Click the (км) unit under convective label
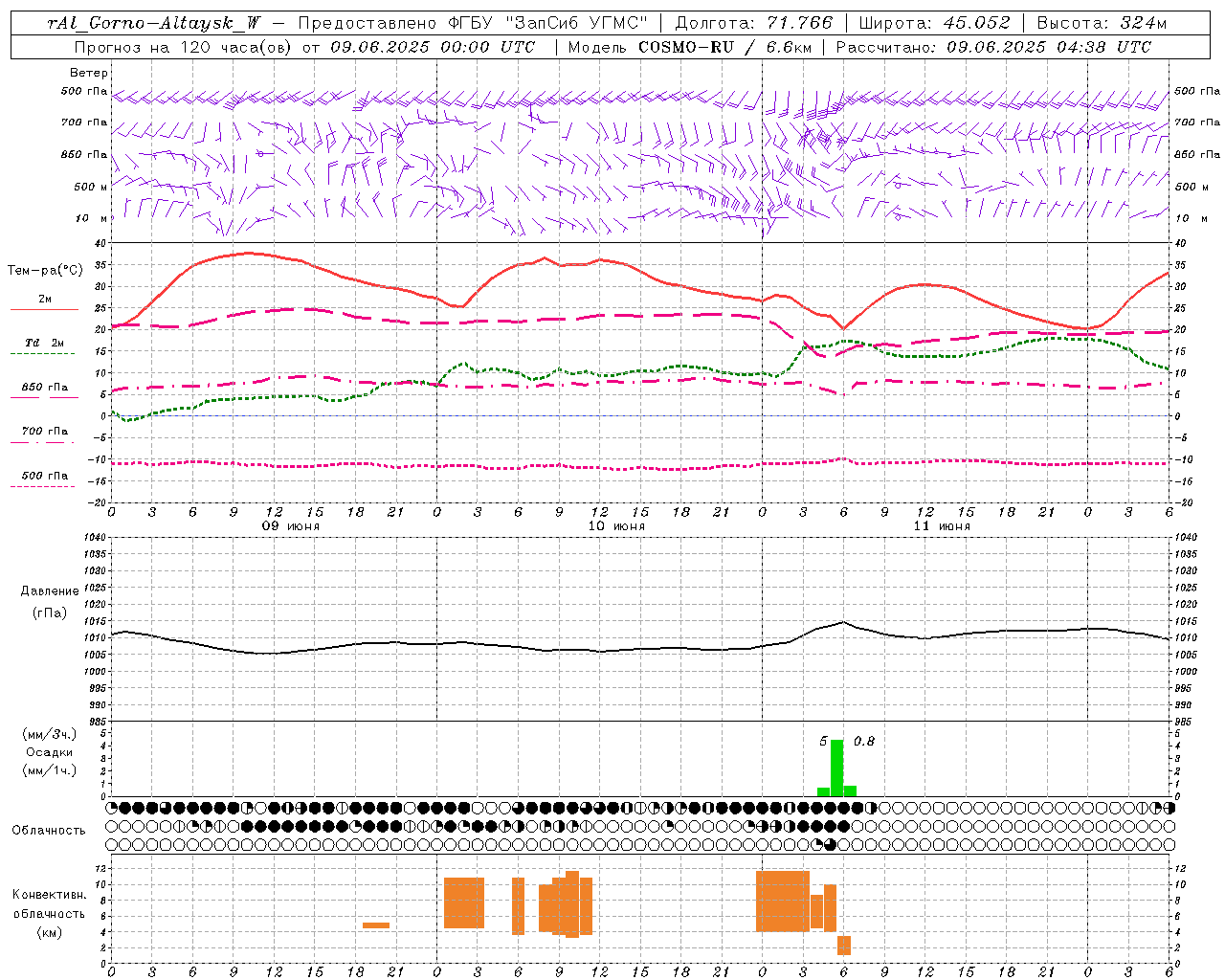The image size is (1225, 980). point(49,932)
